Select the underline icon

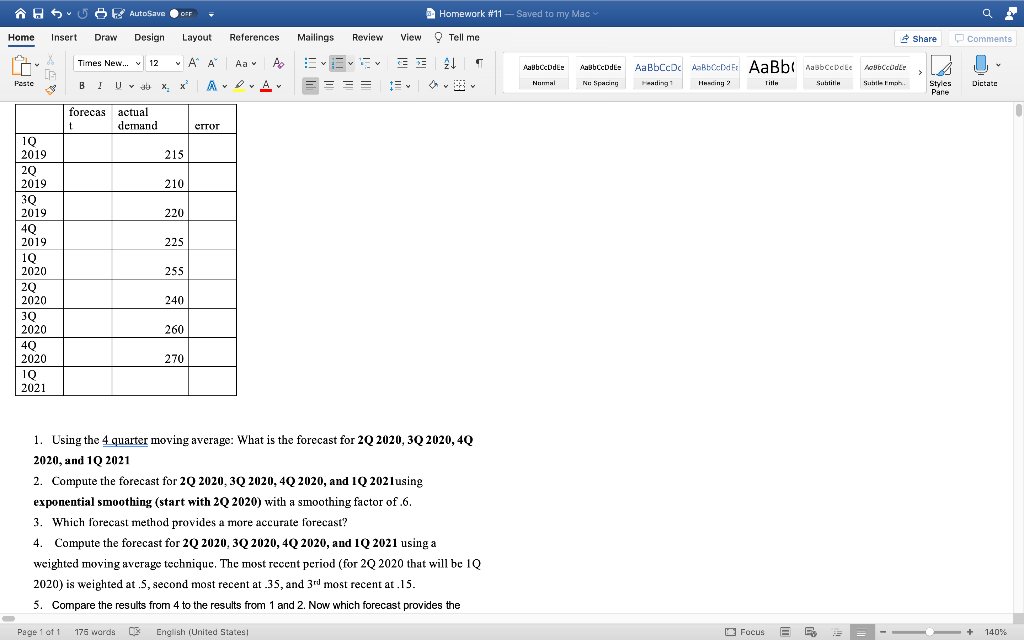[x=118, y=85]
